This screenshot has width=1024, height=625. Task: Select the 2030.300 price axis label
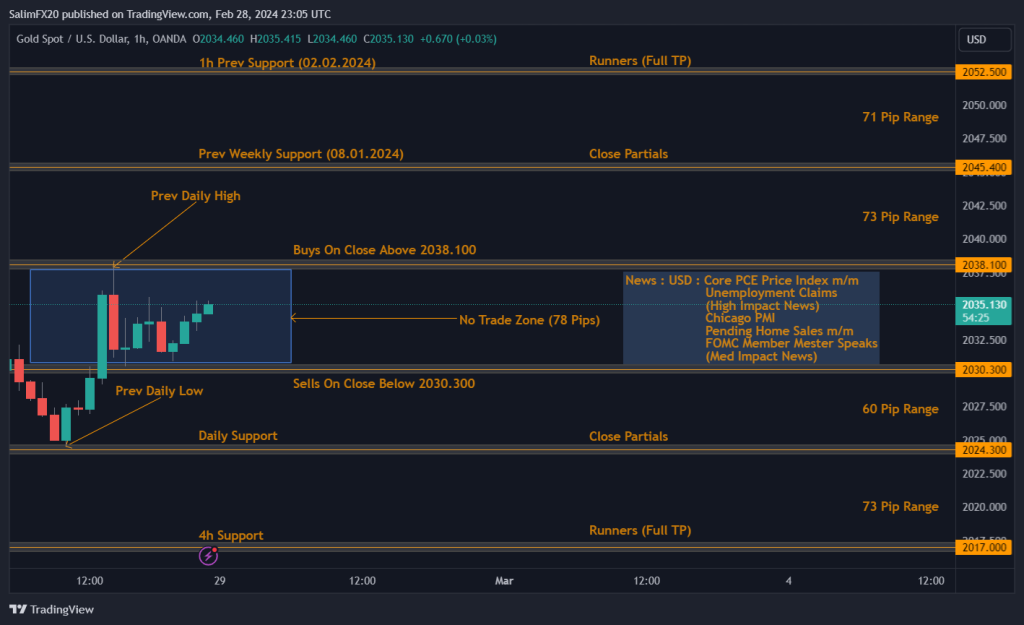[x=984, y=370]
